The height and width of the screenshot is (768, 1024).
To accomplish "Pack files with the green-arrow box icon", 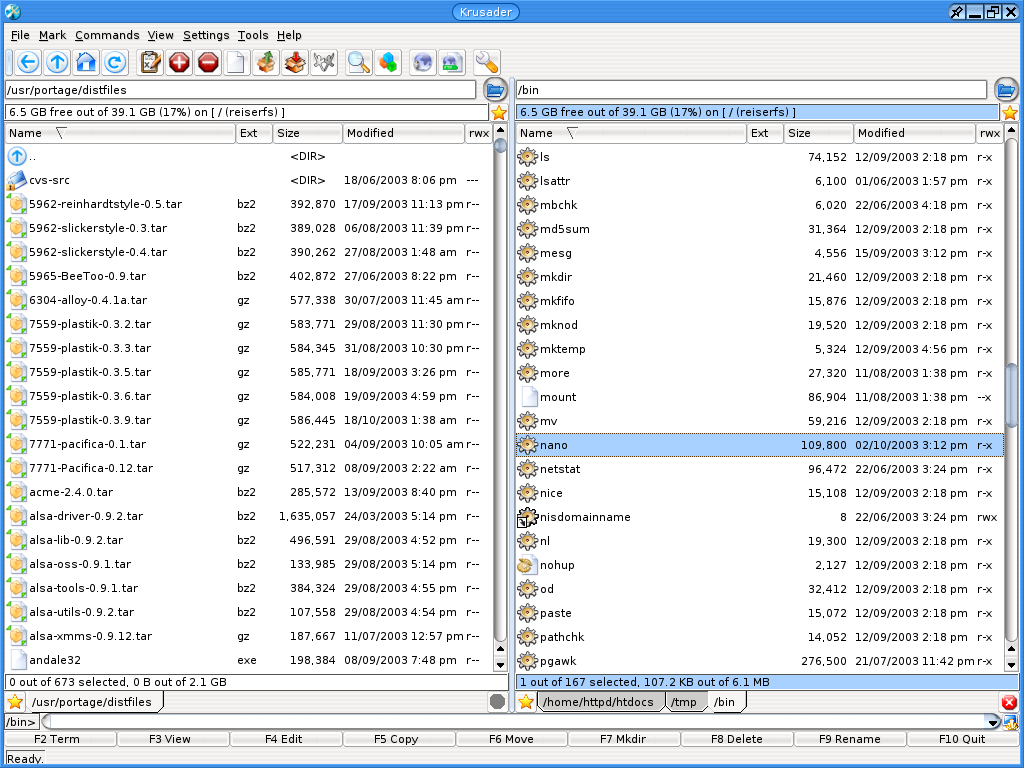I will pos(266,63).
